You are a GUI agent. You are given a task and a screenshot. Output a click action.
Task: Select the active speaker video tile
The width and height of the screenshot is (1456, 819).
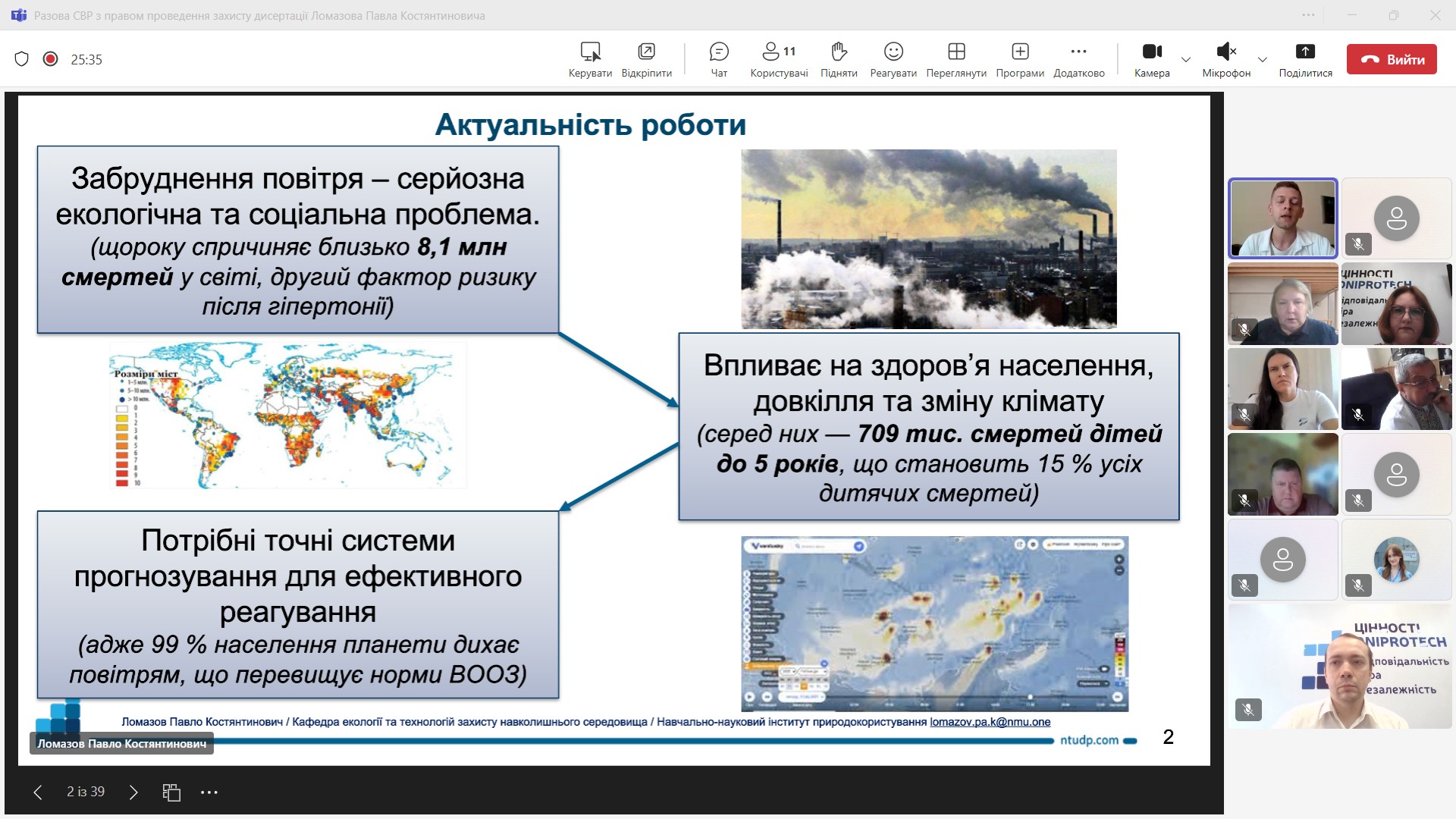coord(1283,218)
